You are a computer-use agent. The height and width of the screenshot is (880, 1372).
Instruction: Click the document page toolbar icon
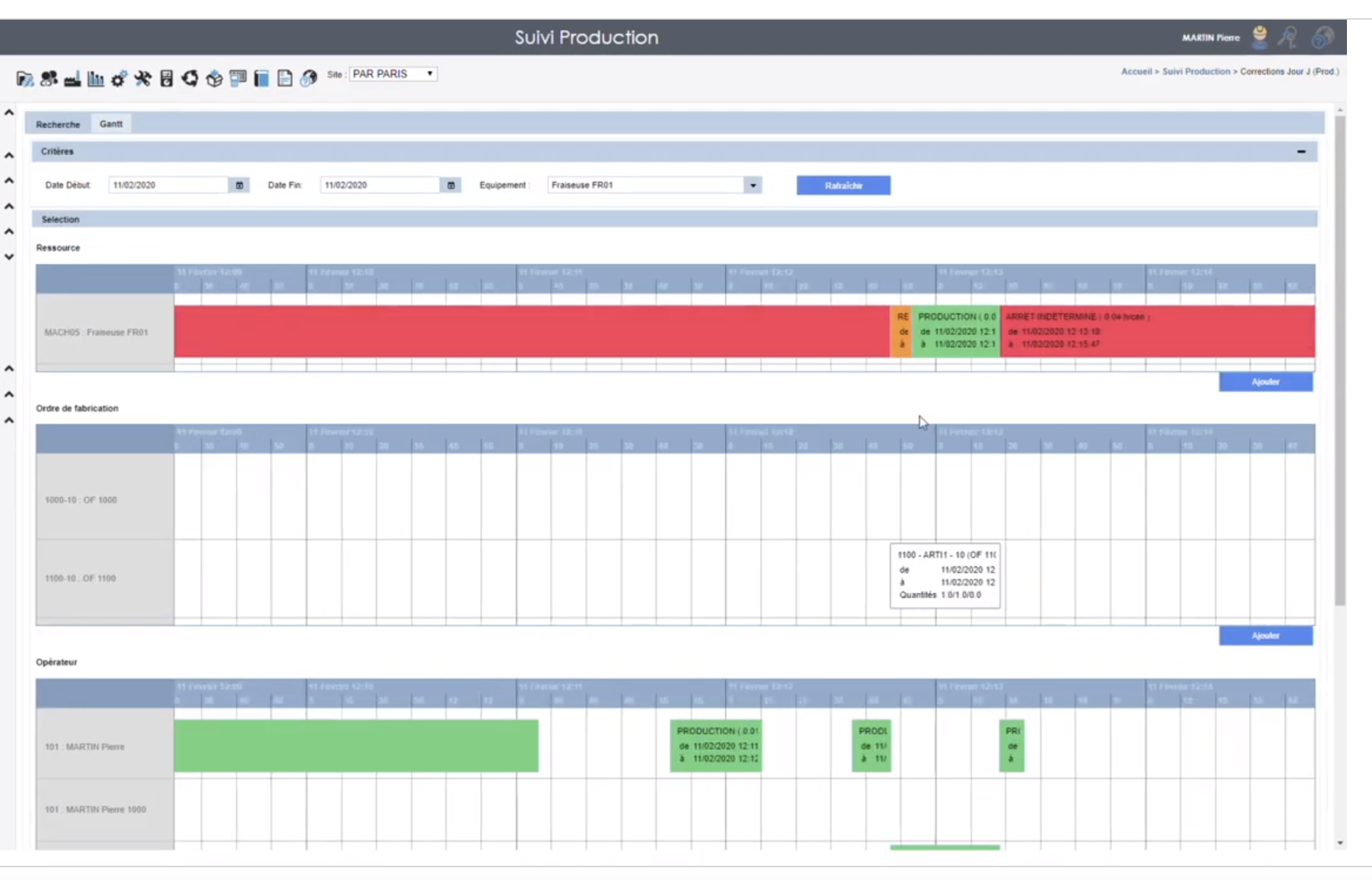(x=285, y=79)
